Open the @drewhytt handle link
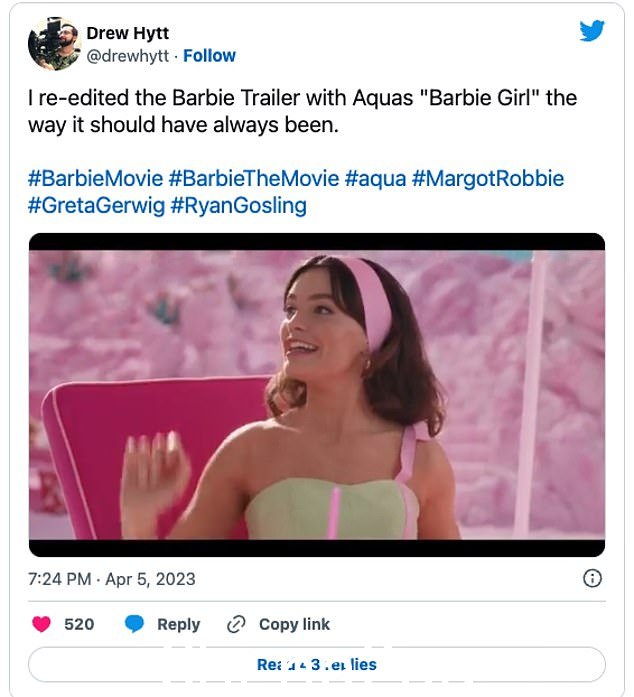 coord(128,56)
